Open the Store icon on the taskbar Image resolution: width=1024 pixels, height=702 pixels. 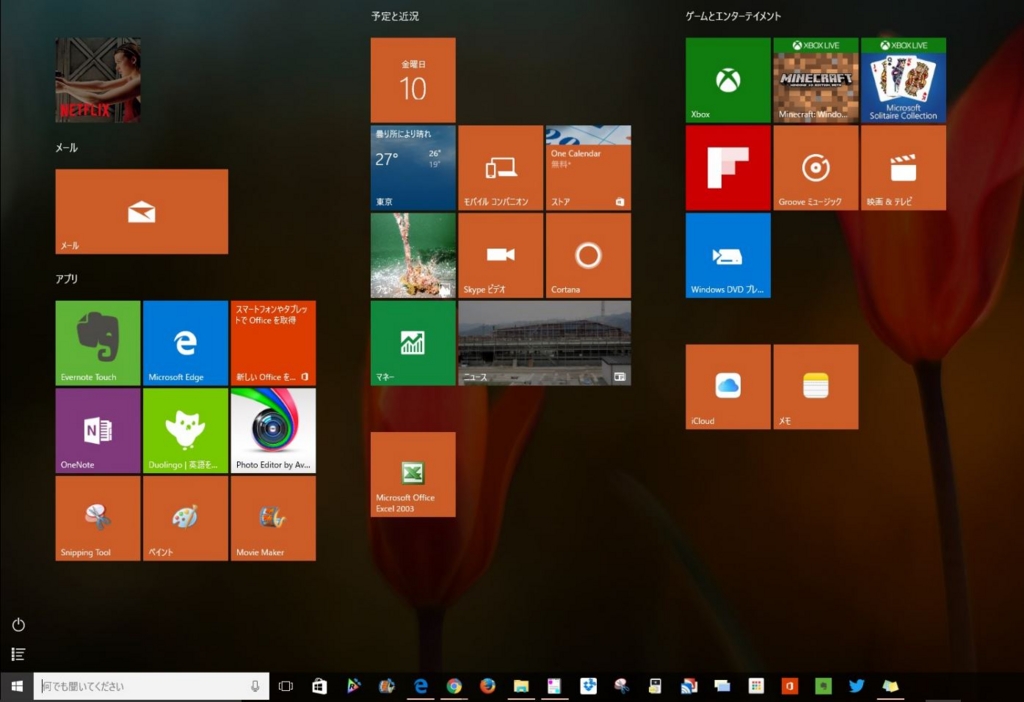pyautogui.click(x=319, y=686)
